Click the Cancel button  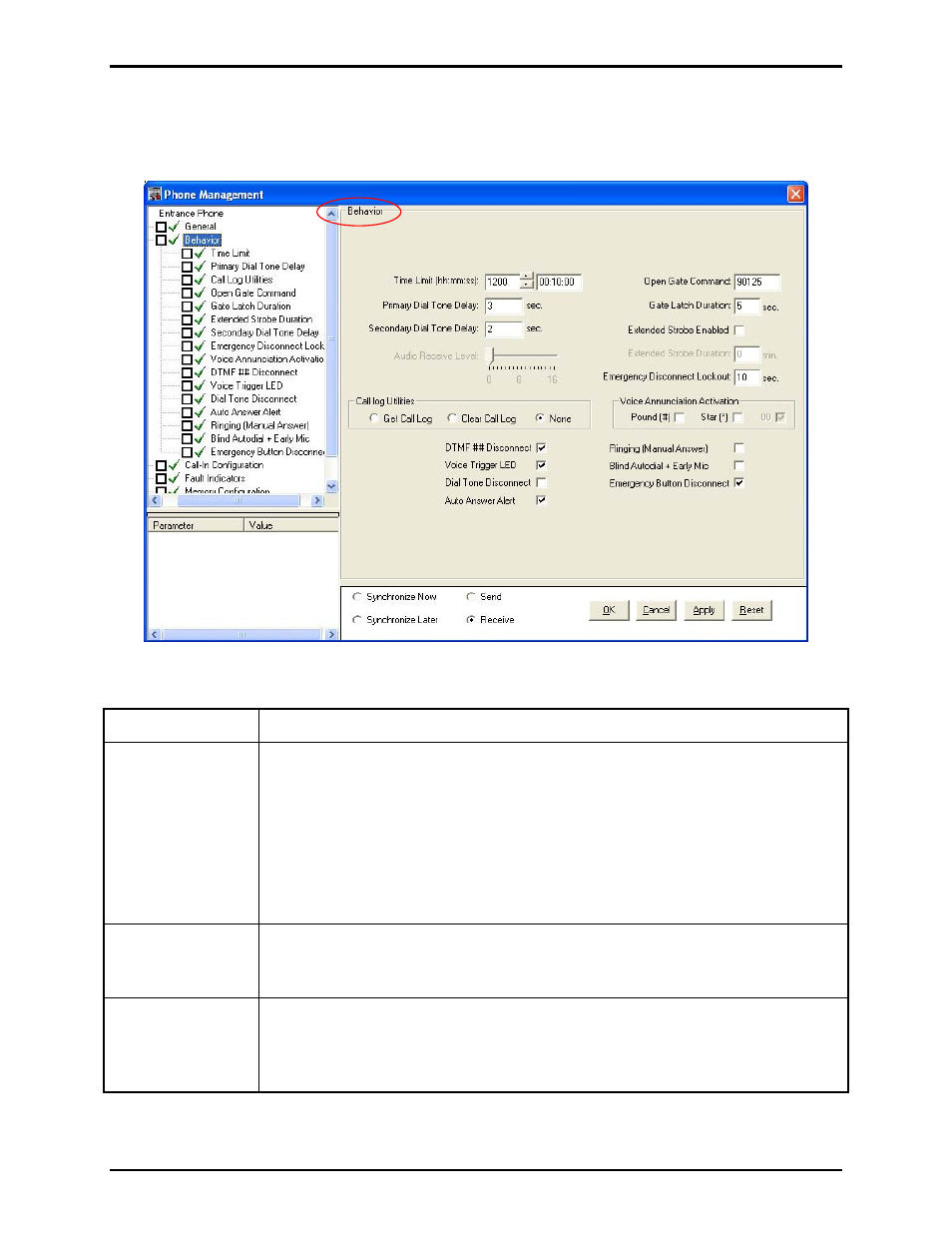coord(657,610)
